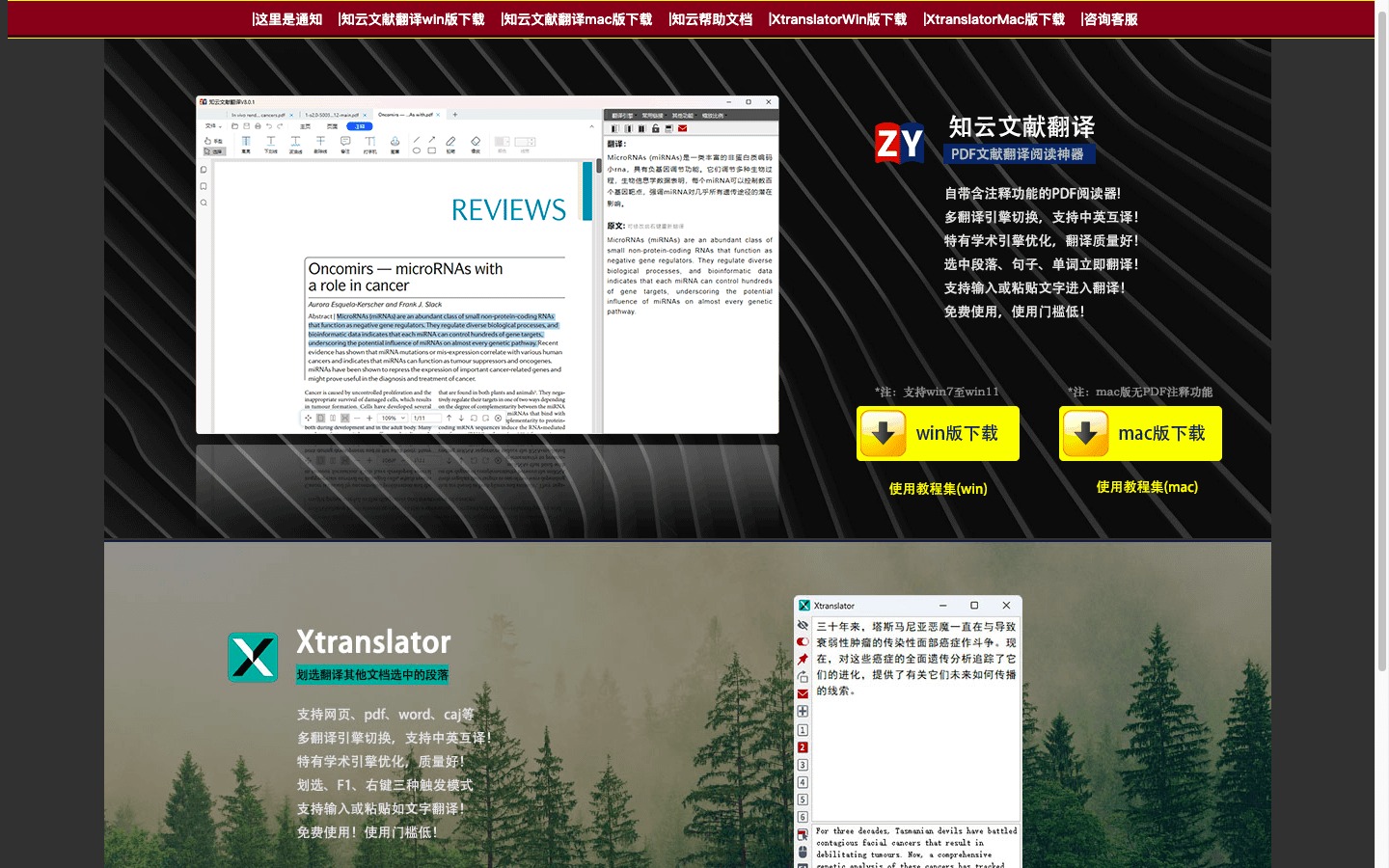The width and height of the screenshot is (1389, 868).
Task: Click the Xtranslator window title icon
Action: click(x=803, y=606)
